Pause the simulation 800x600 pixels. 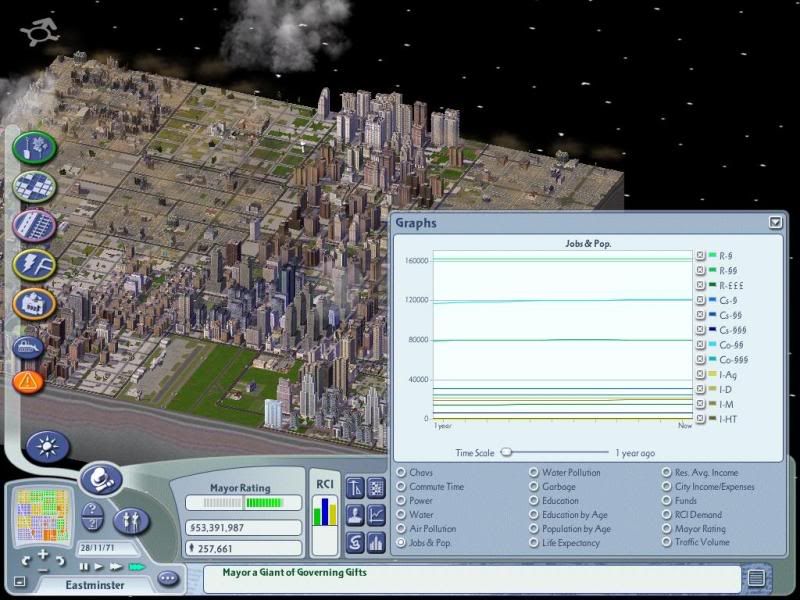point(84,567)
